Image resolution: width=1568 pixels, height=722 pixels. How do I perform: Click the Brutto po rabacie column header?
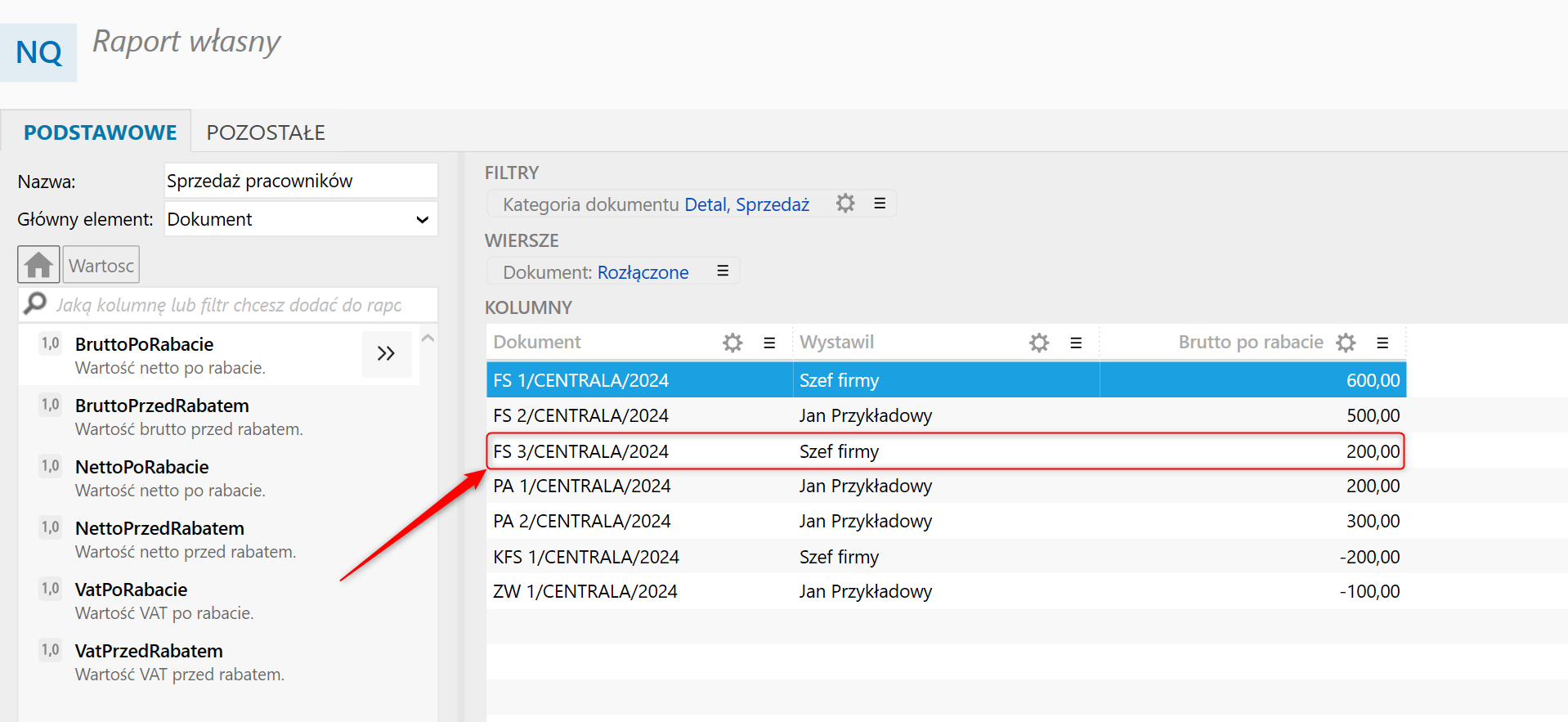click(1251, 342)
